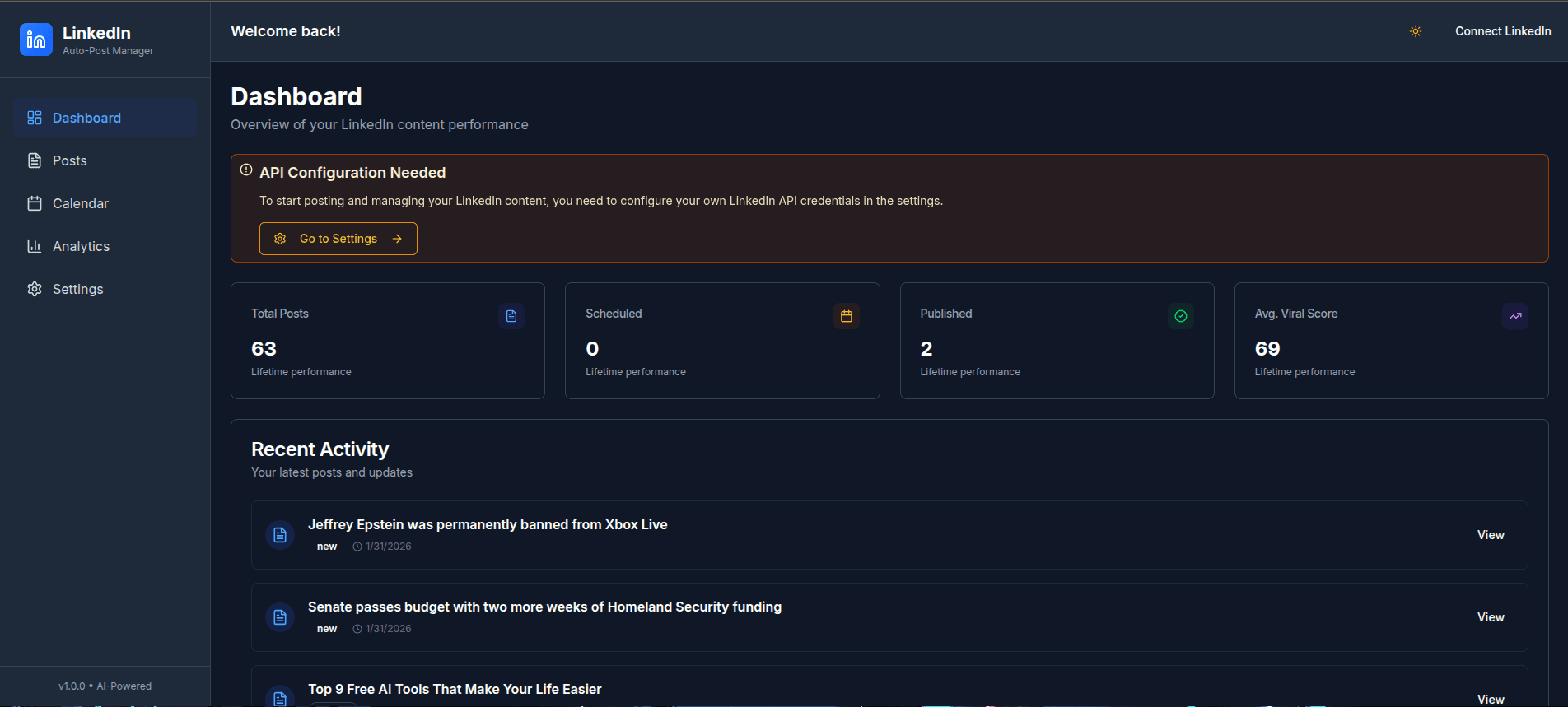Open Posts in the sidebar
The height and width of the screenshot is (707, 1568).
click(70, 160)
